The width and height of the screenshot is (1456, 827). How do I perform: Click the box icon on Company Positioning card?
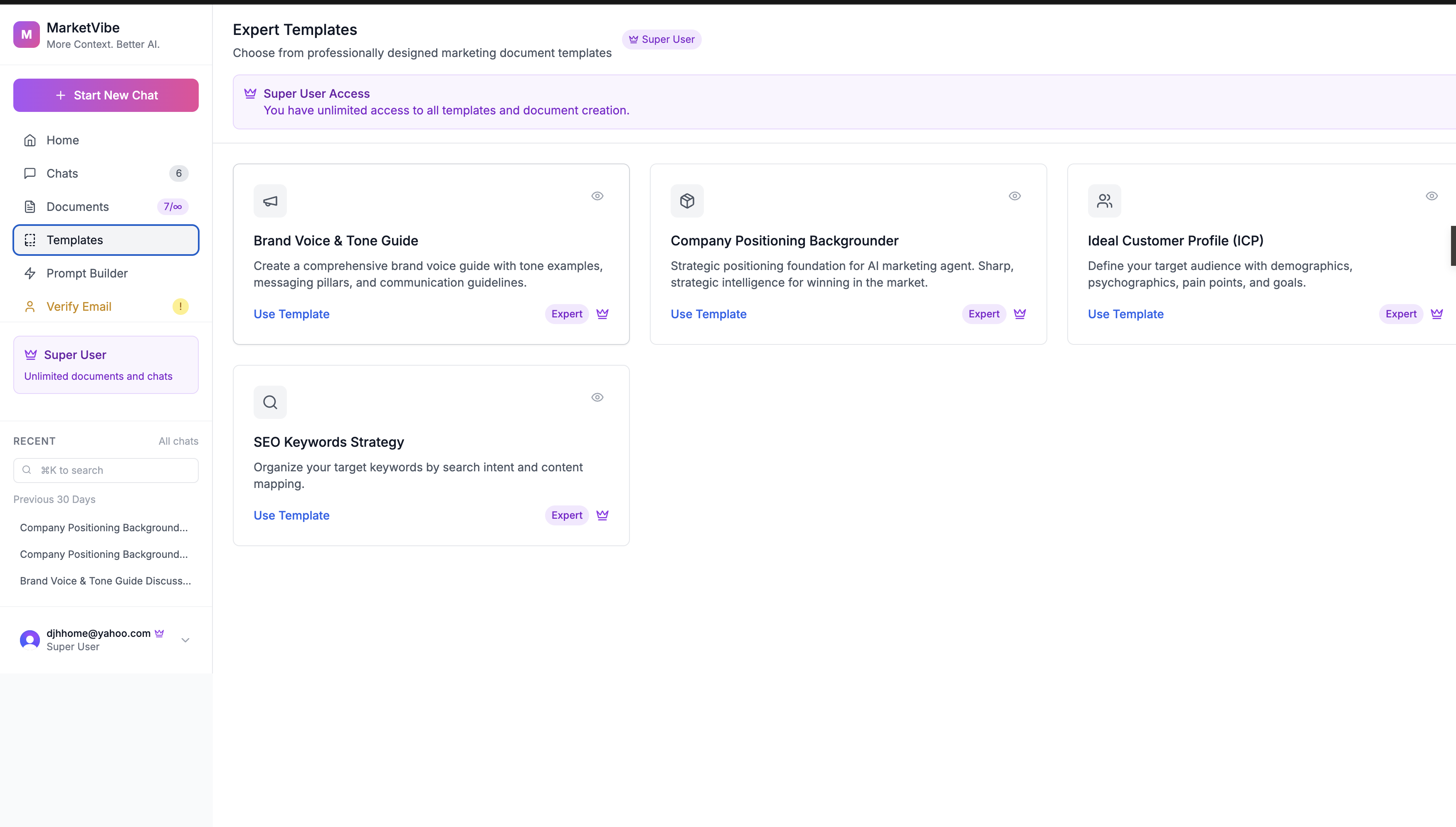pos(687,201)
